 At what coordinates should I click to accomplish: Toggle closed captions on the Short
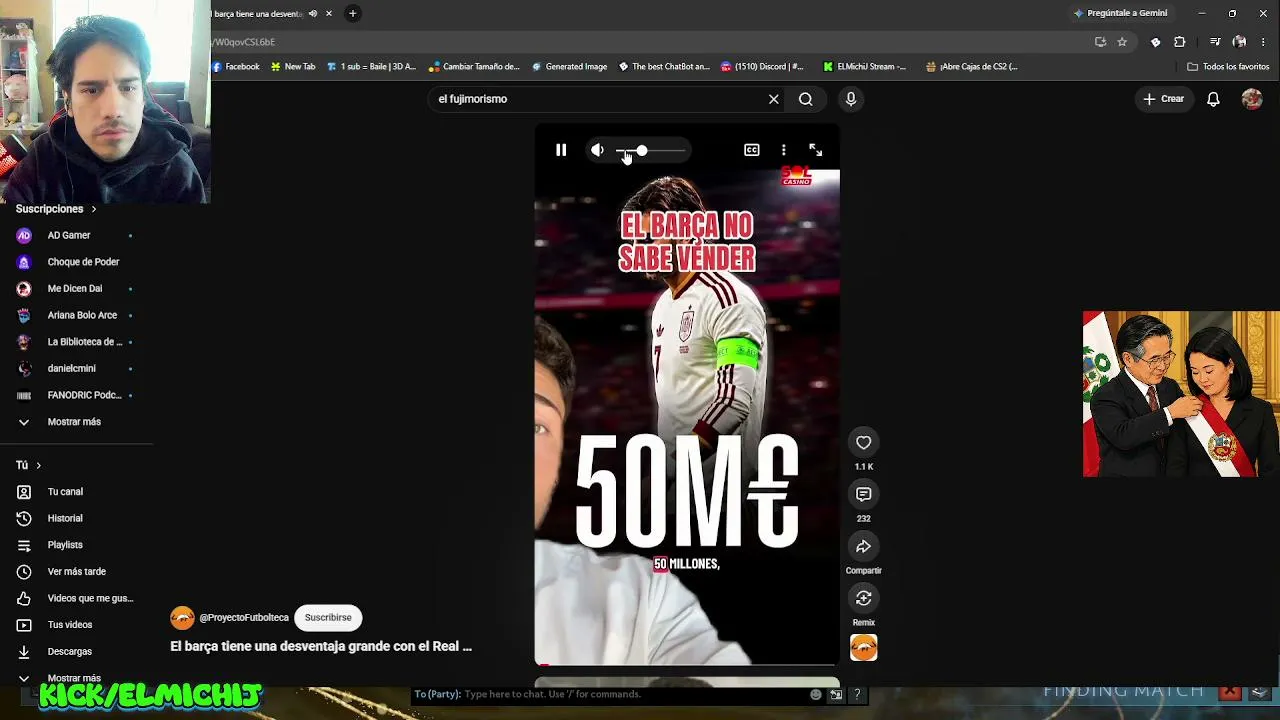pos(752,150)
